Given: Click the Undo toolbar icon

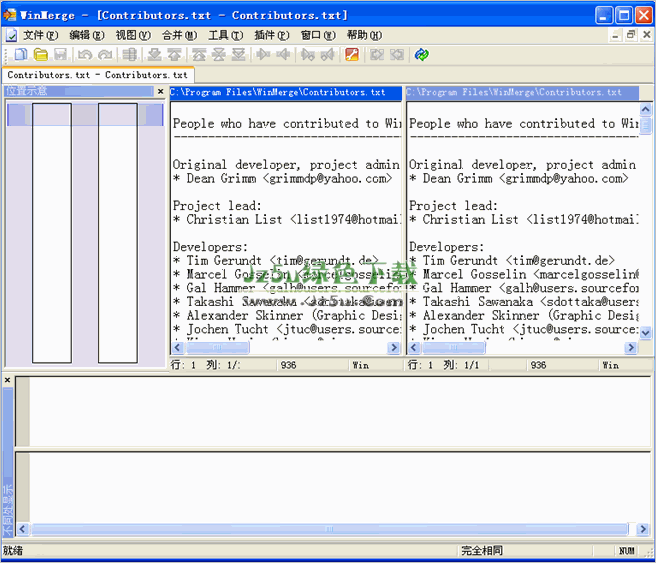Looking at the screenshot, I should point(85,55).
